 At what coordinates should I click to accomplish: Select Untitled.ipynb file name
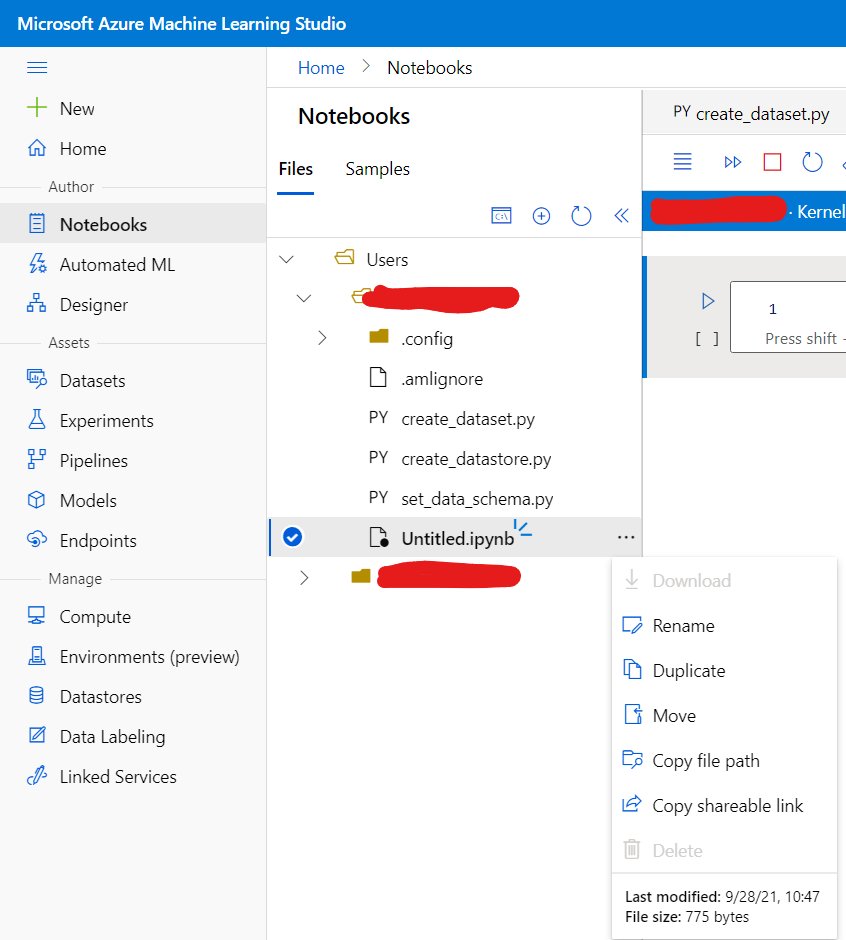[x=457, y=538]
